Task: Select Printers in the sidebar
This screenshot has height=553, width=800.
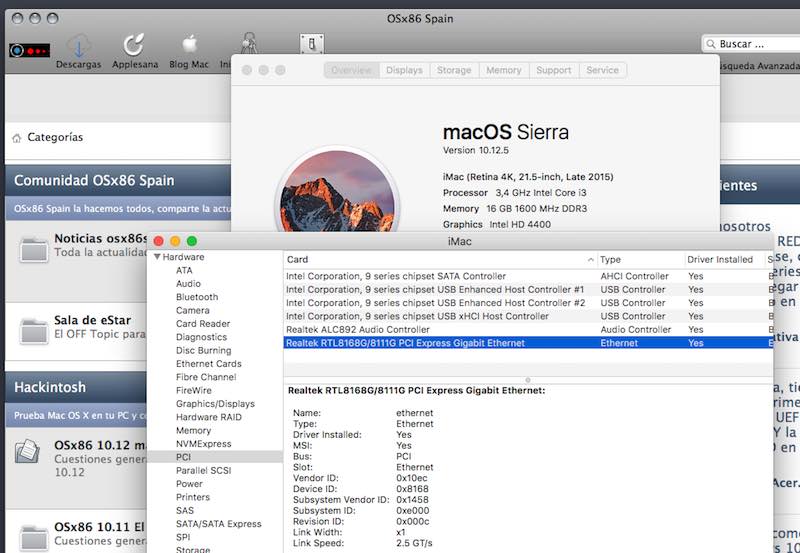Action: pyautogui.click(x=193, y=497)
